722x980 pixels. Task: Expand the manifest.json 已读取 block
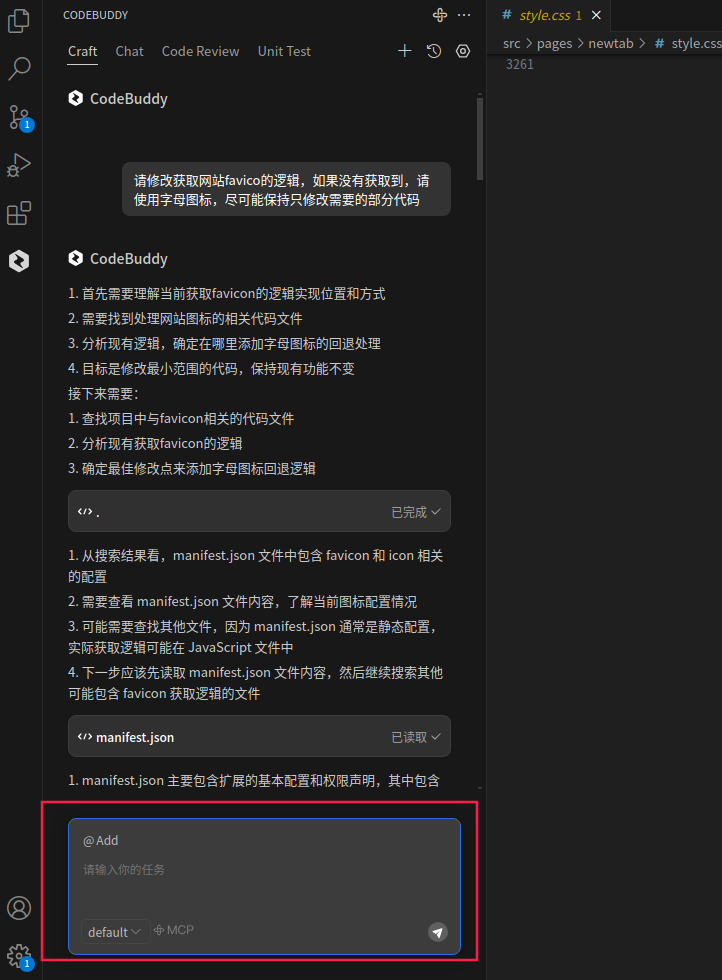259,737
